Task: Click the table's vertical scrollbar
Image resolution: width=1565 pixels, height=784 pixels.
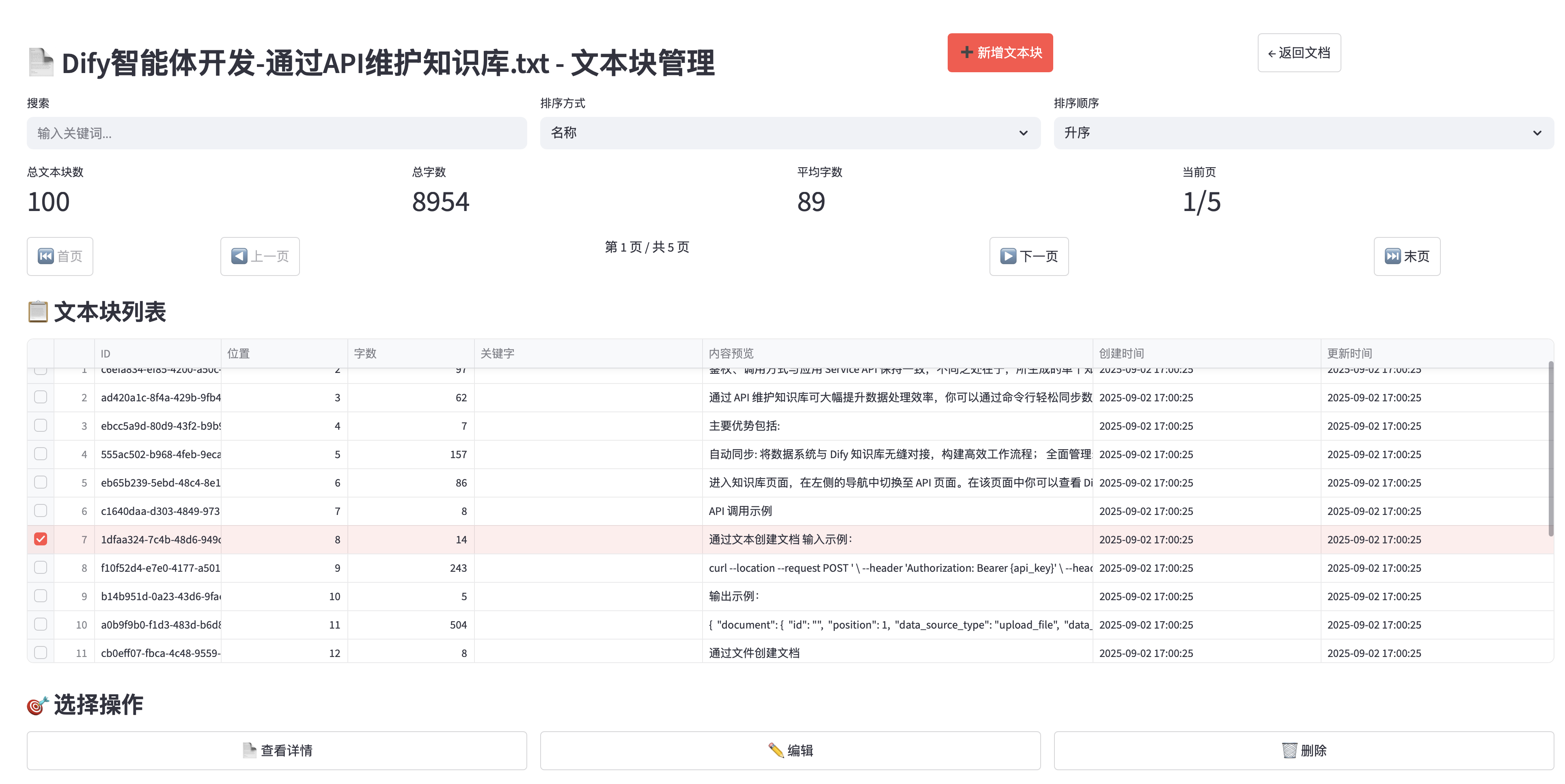Action: (1550, 449)
